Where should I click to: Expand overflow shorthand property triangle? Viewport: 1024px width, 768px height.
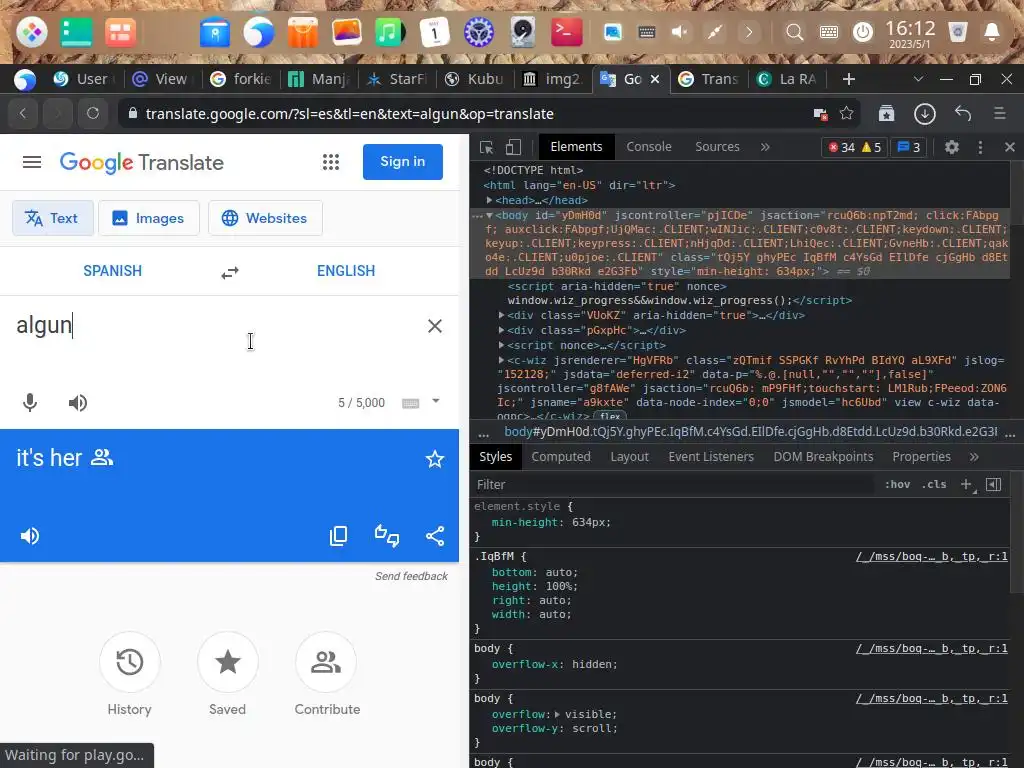point(557,714)
